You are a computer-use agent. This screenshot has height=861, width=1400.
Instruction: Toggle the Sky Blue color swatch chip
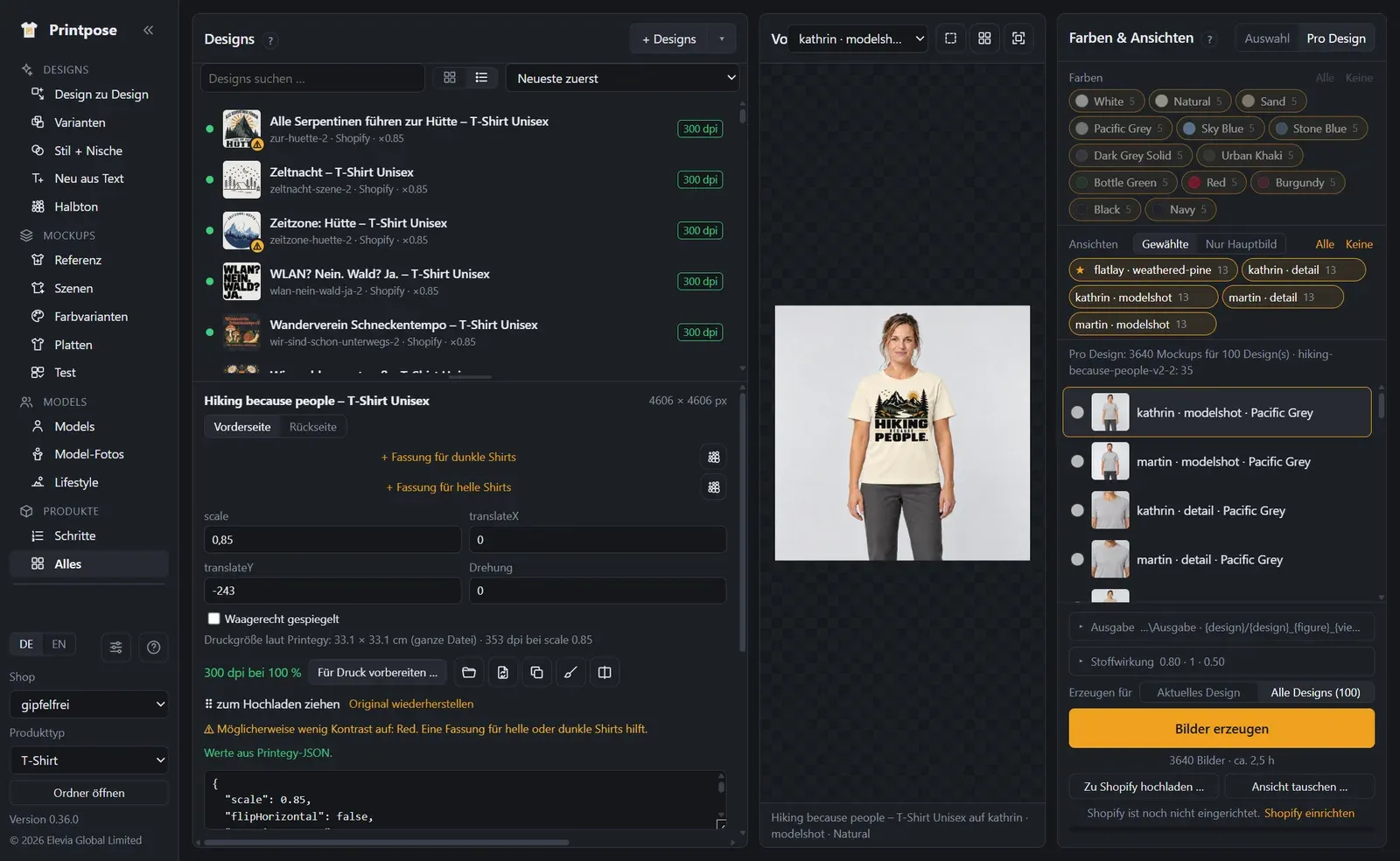(1220, 128)
